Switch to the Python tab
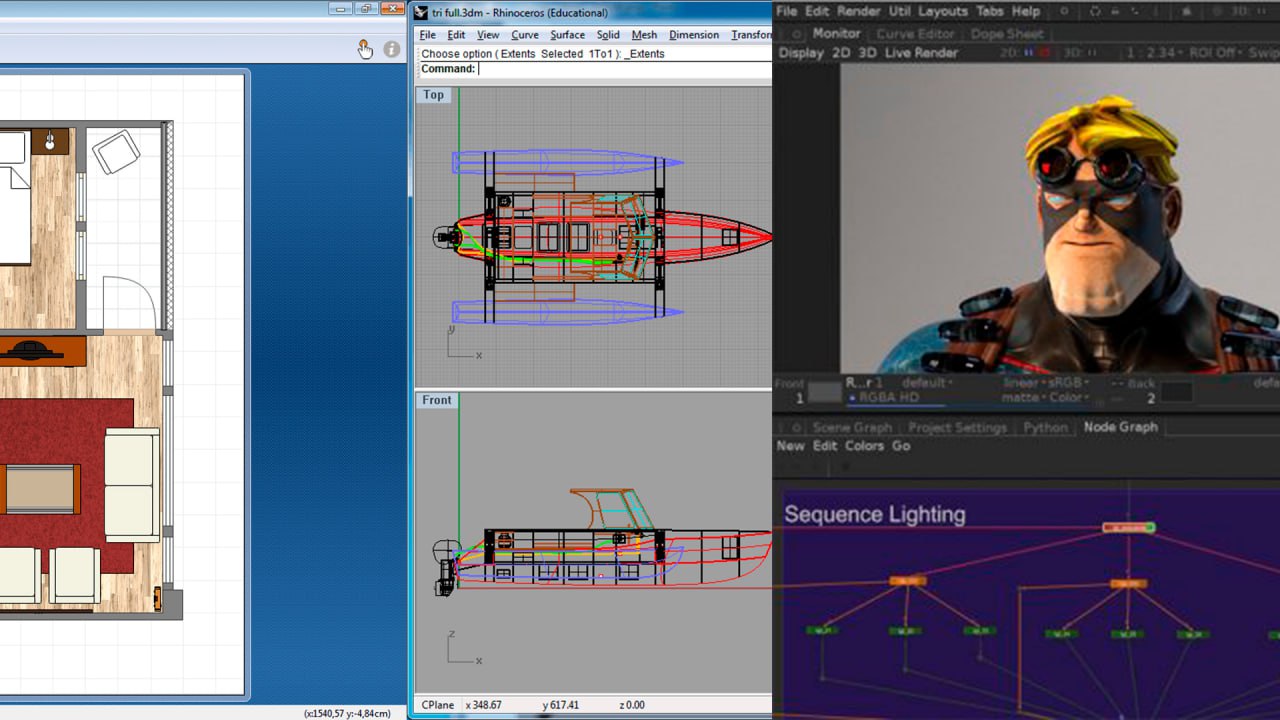The height and width of the screenshot is (720, 1280). coord(1045,427)
